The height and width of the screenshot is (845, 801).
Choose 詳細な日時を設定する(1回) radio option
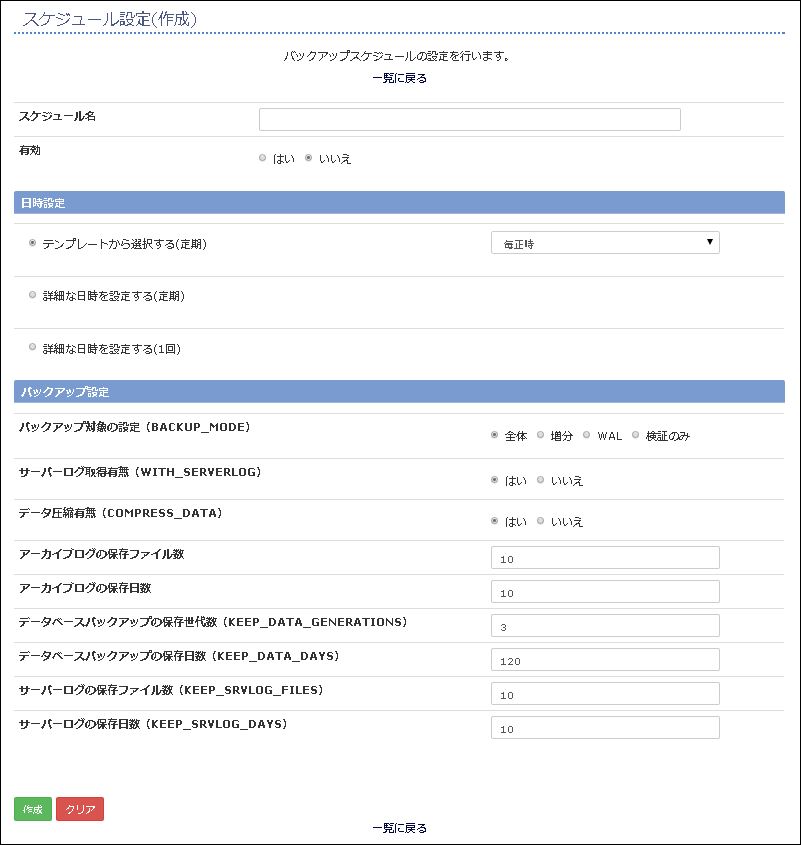[32, 347]
